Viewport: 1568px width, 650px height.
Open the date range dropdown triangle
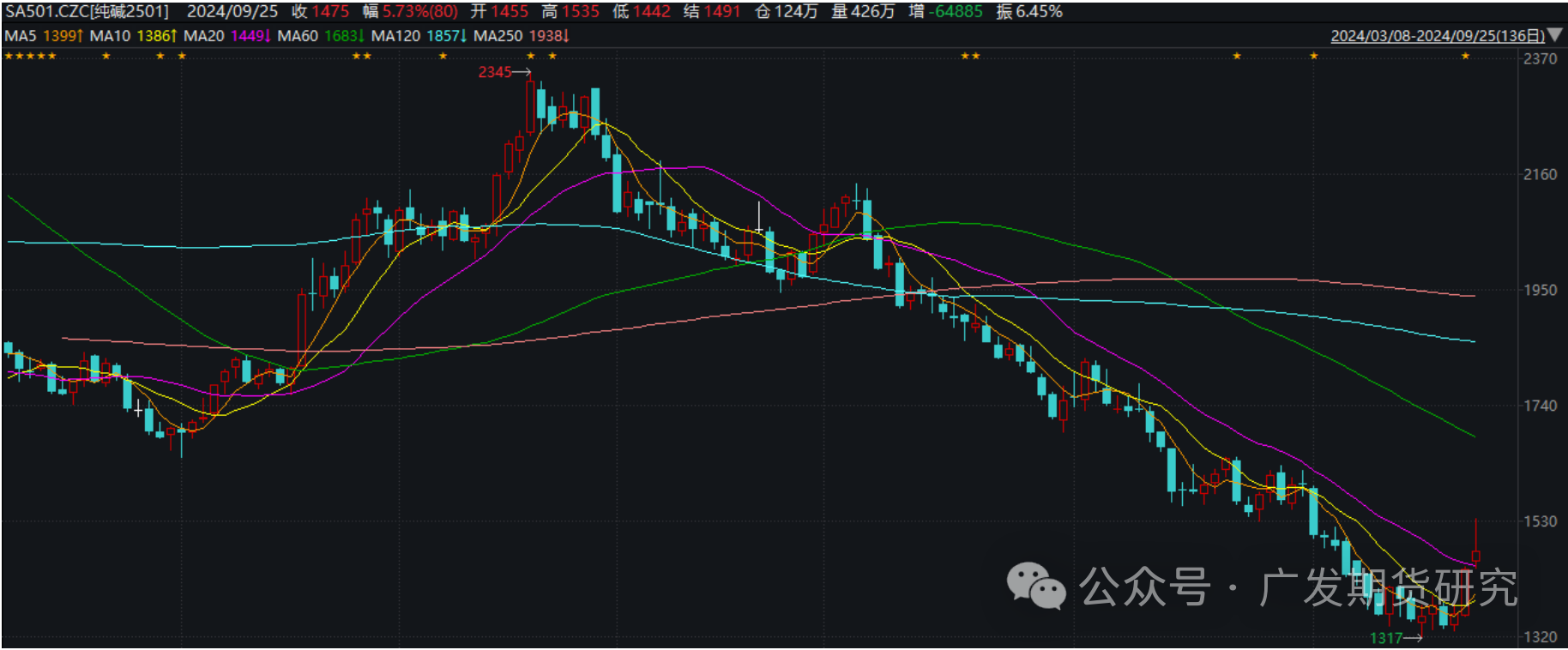(1554, 35)
